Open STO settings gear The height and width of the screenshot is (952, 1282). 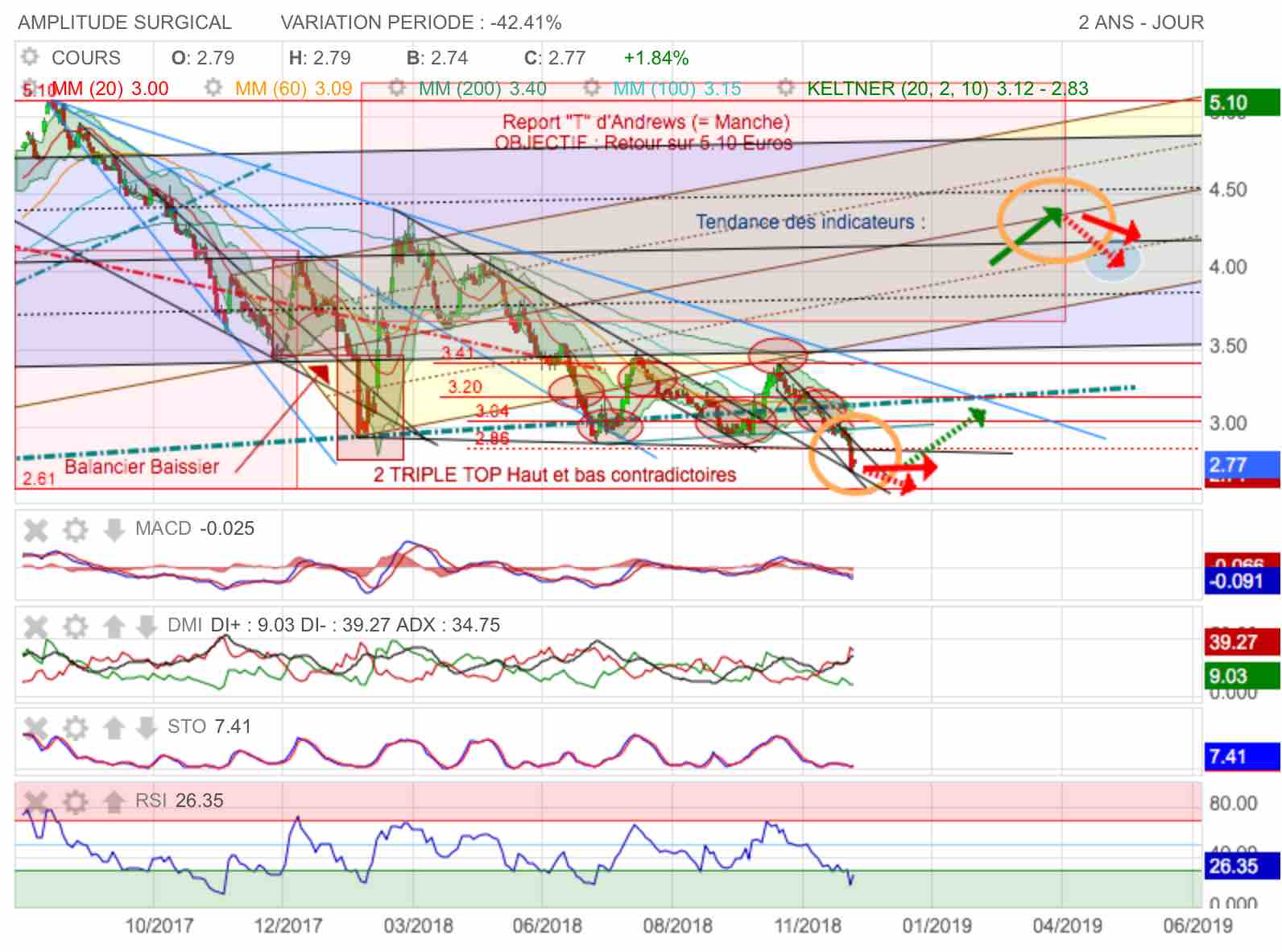(75, 727)
